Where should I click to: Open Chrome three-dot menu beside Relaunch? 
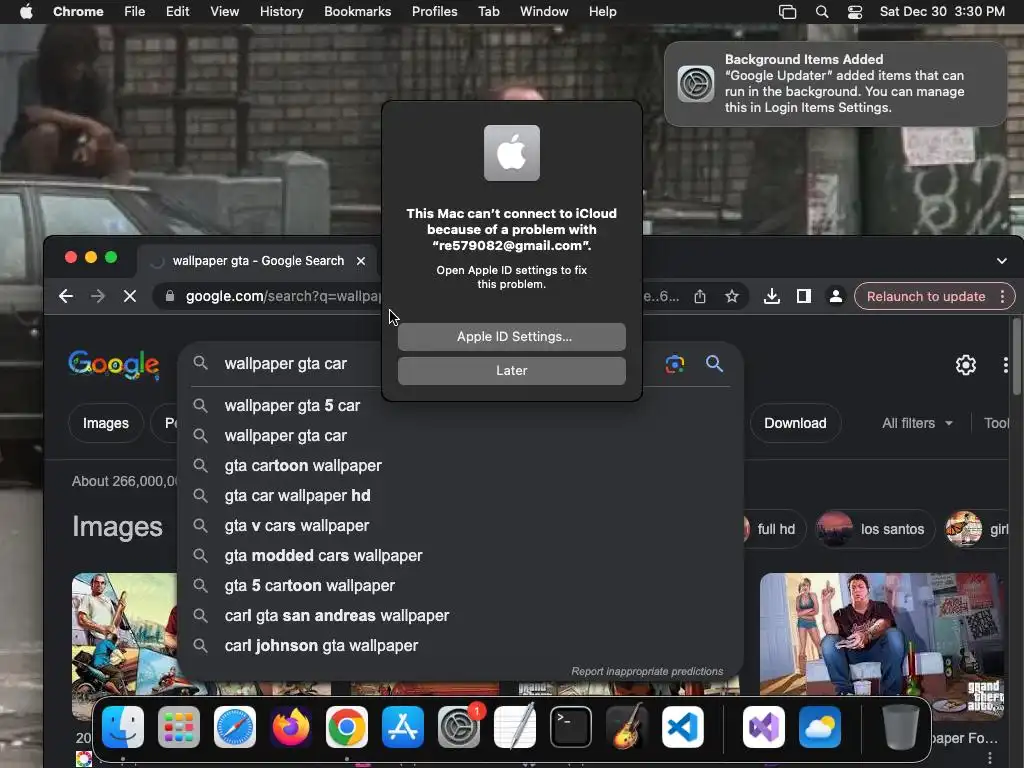coord(1002,296)
